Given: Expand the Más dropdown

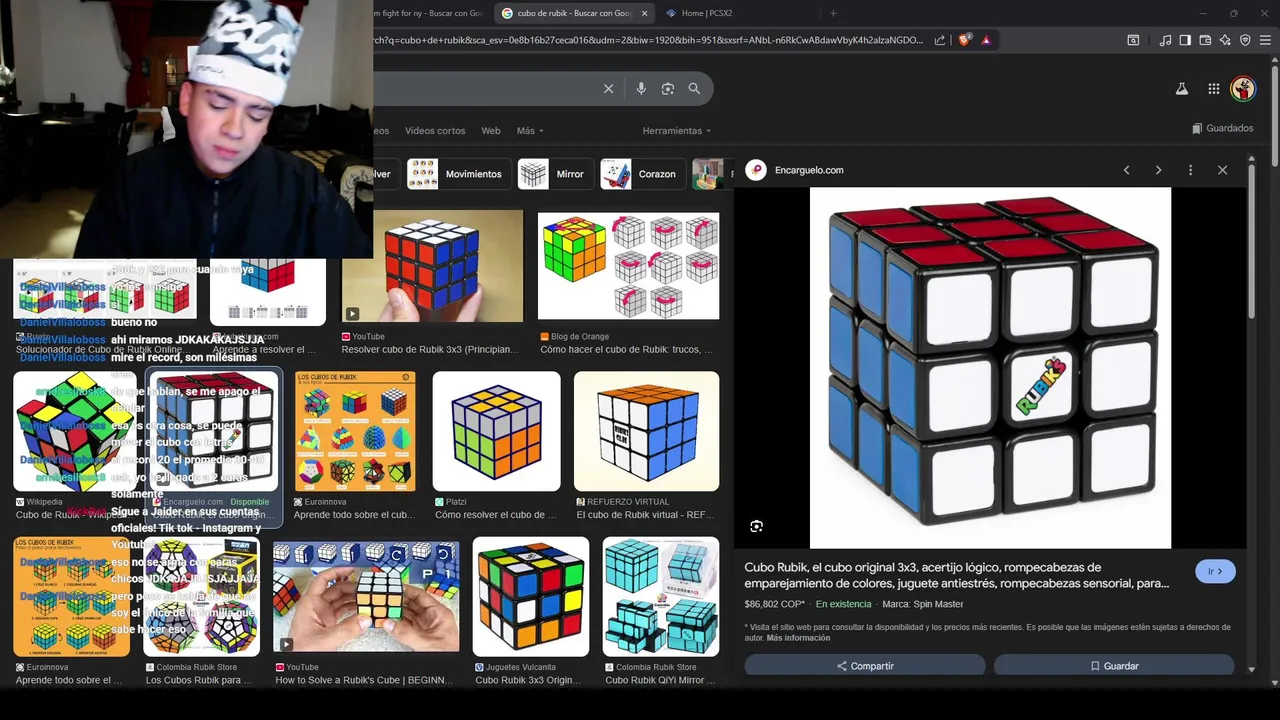Looking at the screenshot, I should point(530,131).
